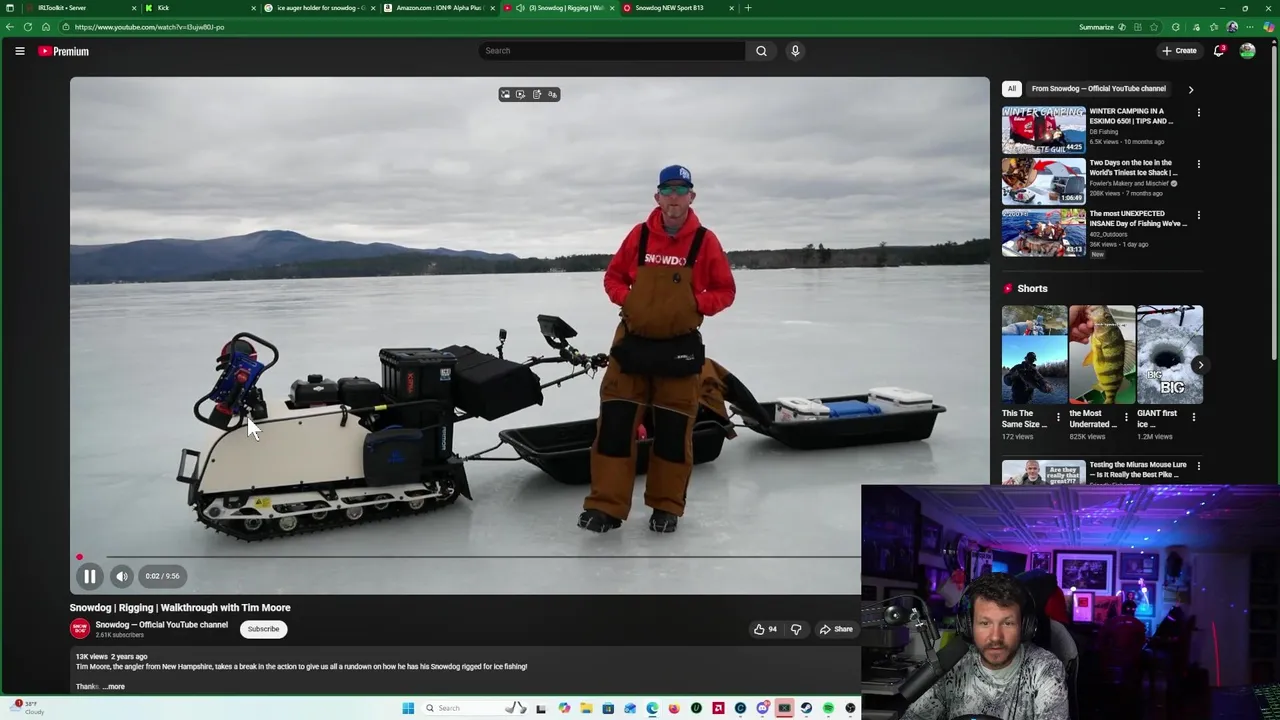The image size is (1280, 720).
Task: Open the YouTube hamburger guide menu
Action: coord(20,51)
